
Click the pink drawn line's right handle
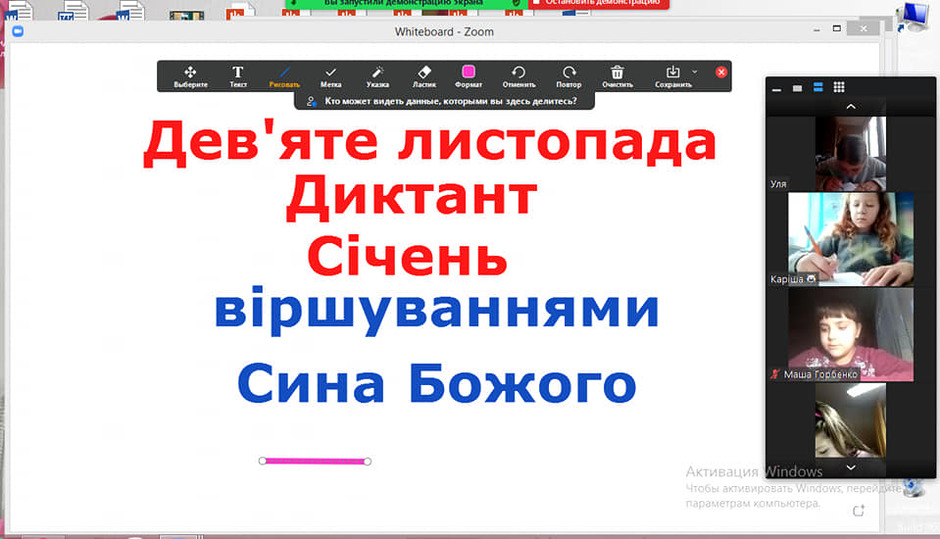[367, 461]
